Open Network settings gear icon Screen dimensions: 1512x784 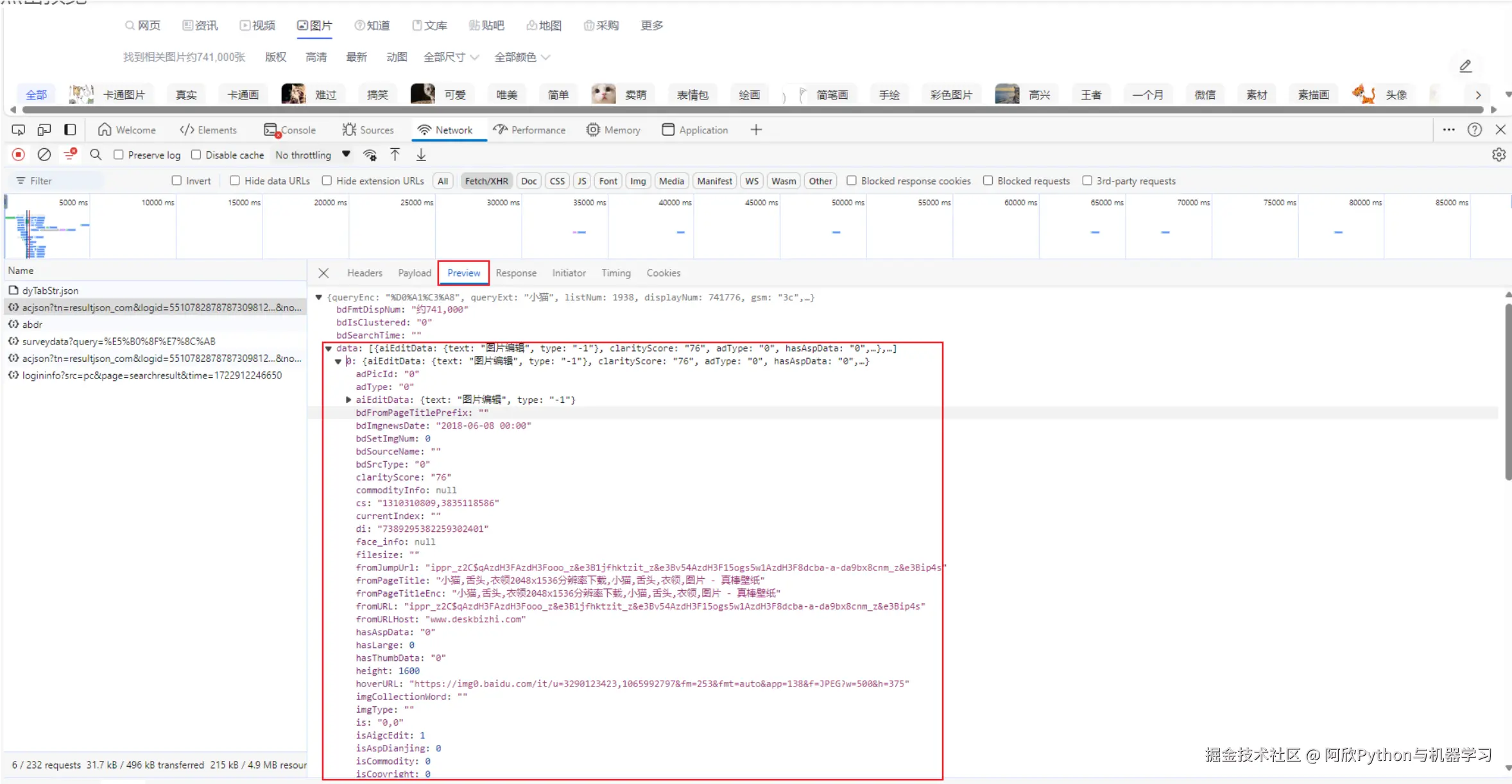[x=1499, y=155]
